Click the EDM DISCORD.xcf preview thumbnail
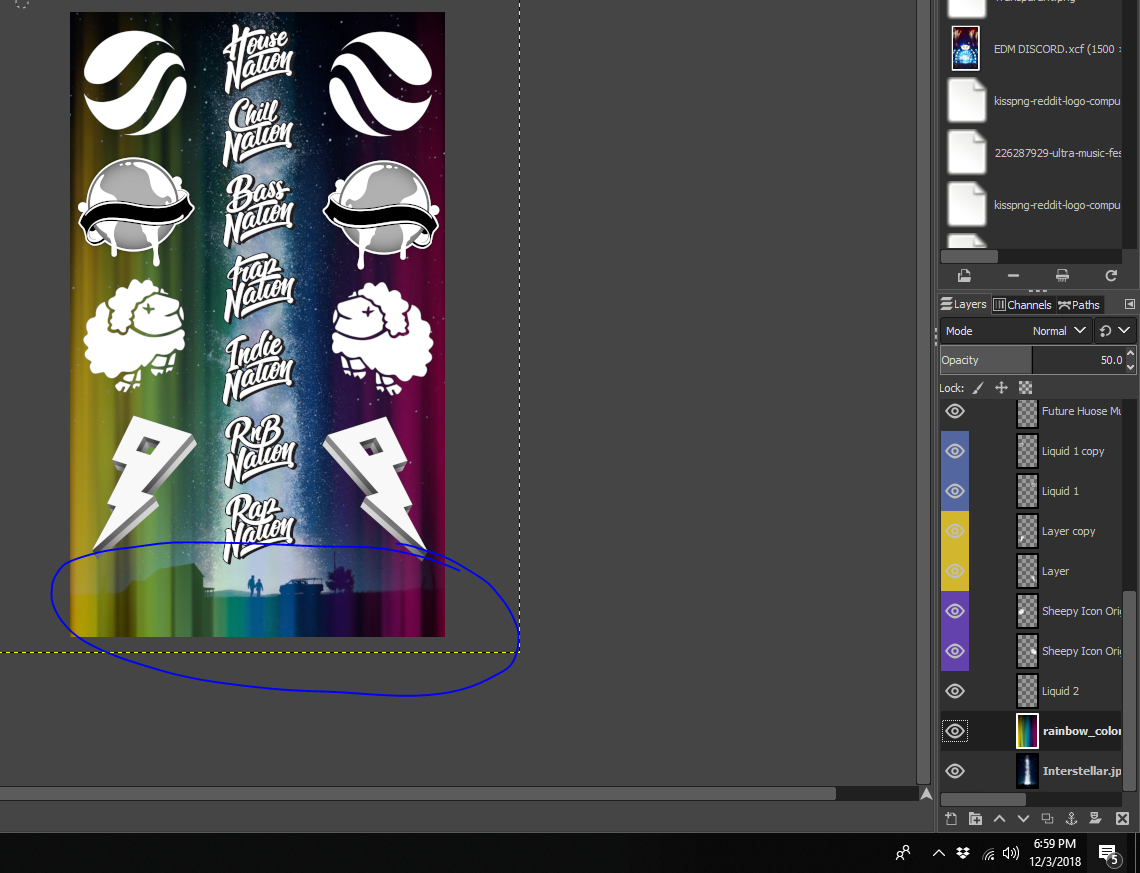The image size is (1140, 873). click(x=966, y=48)
